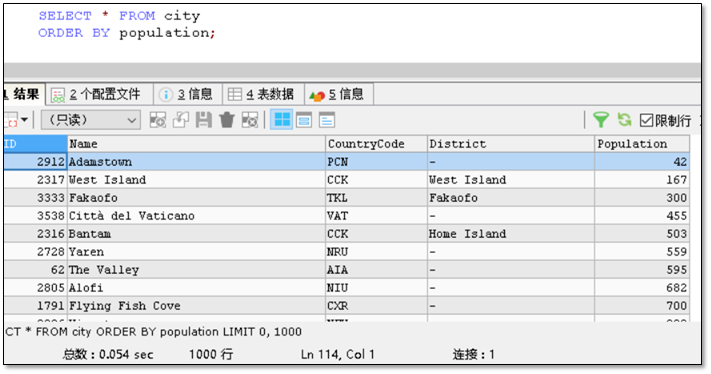Sort by the Population column header
The image size is (711, 374).
(x=642, y=144)
